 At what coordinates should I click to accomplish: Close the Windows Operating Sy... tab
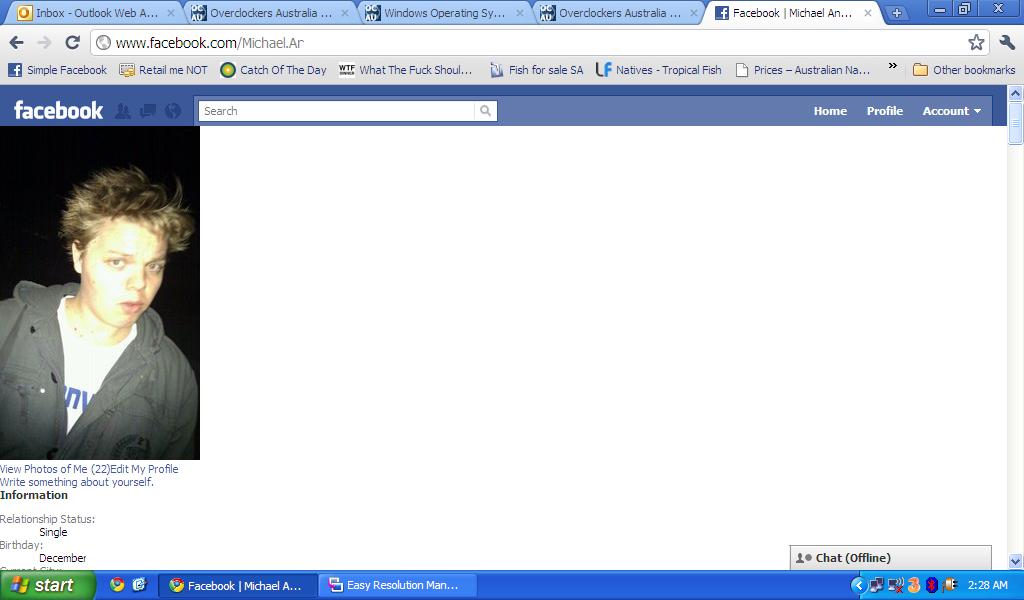[x=520, y=13]
